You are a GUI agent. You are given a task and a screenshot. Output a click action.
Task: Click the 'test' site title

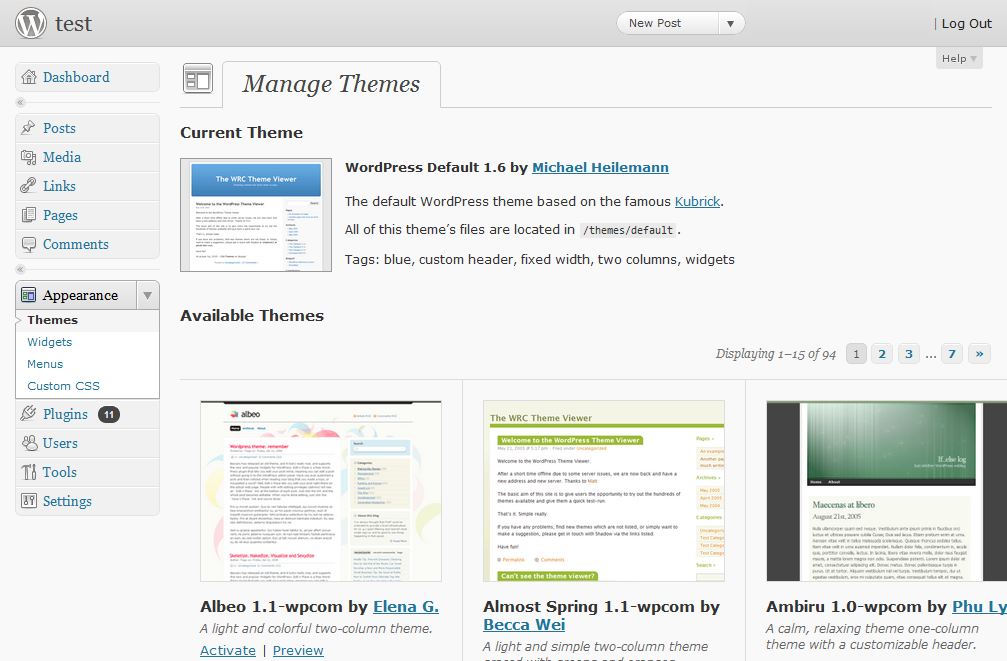click(x=73, y=24)
